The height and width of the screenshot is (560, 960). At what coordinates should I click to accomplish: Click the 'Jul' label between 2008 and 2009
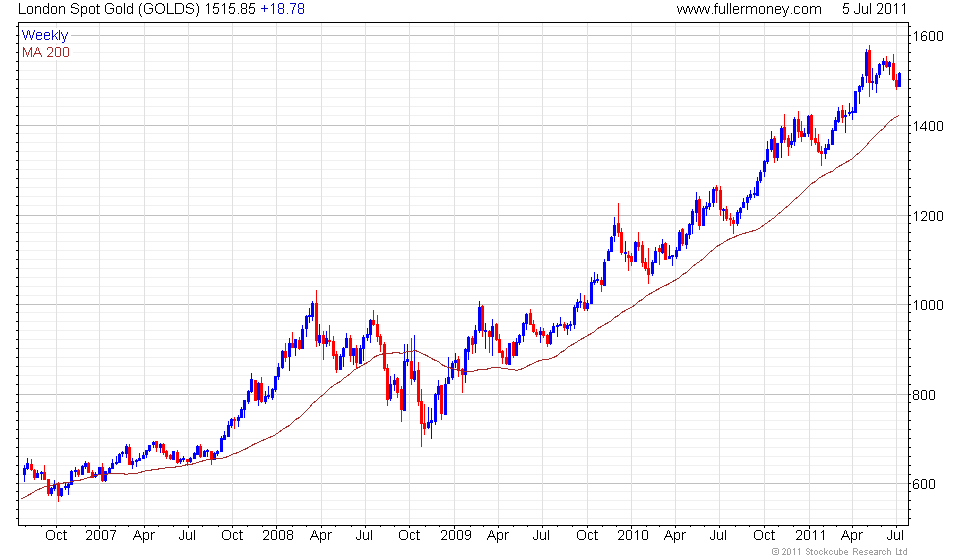point(364,536)
